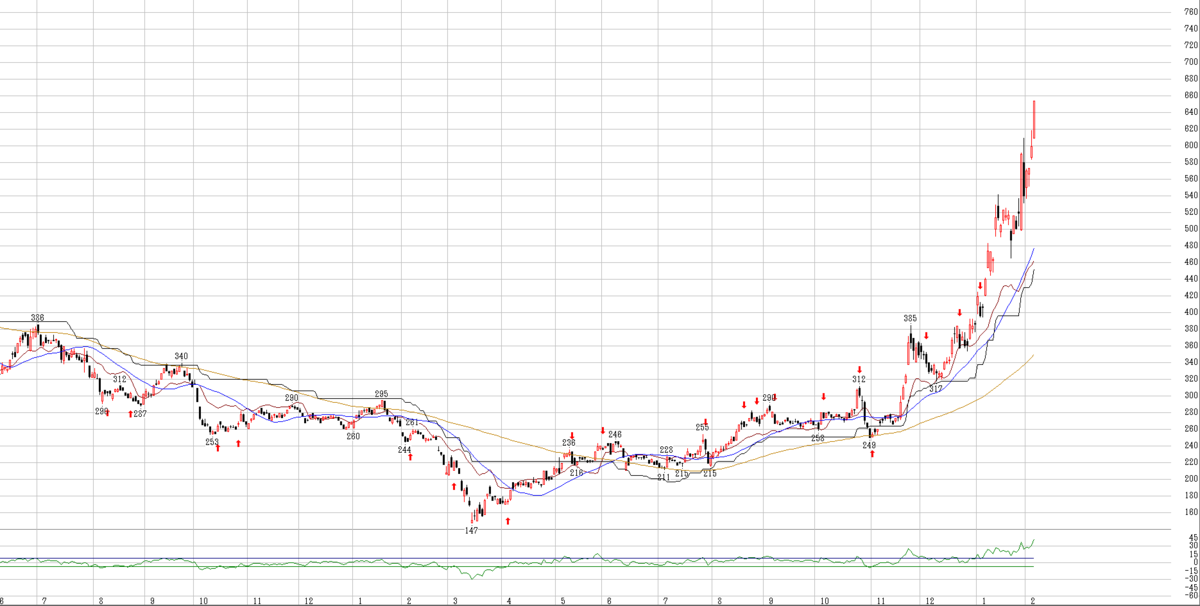Select the month 4 label on the time axis
This screenshot has width=1200, height=606.
pyautogui.click(x=510, y=601)
